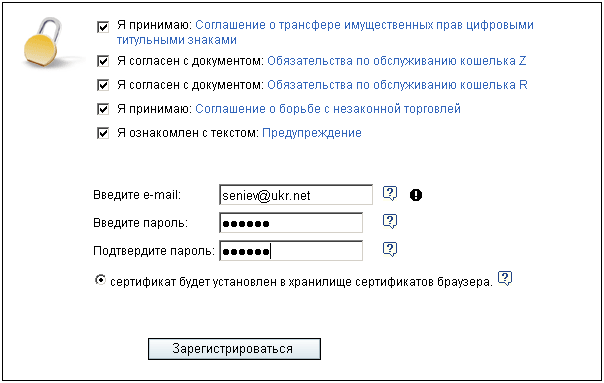Toggle the Предупреждение acknowledgment checkbox
The width and height of the screenshot is (604, 383).
pos(103,133)
